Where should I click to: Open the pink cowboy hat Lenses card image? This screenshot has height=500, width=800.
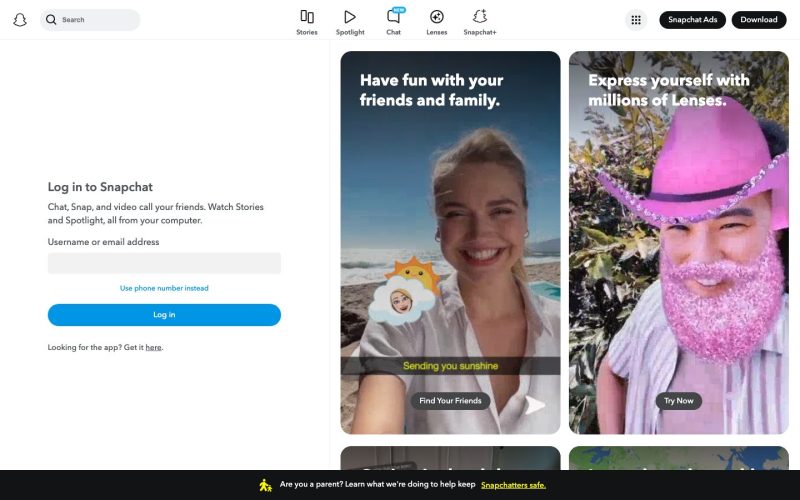(x=679, y=242)
